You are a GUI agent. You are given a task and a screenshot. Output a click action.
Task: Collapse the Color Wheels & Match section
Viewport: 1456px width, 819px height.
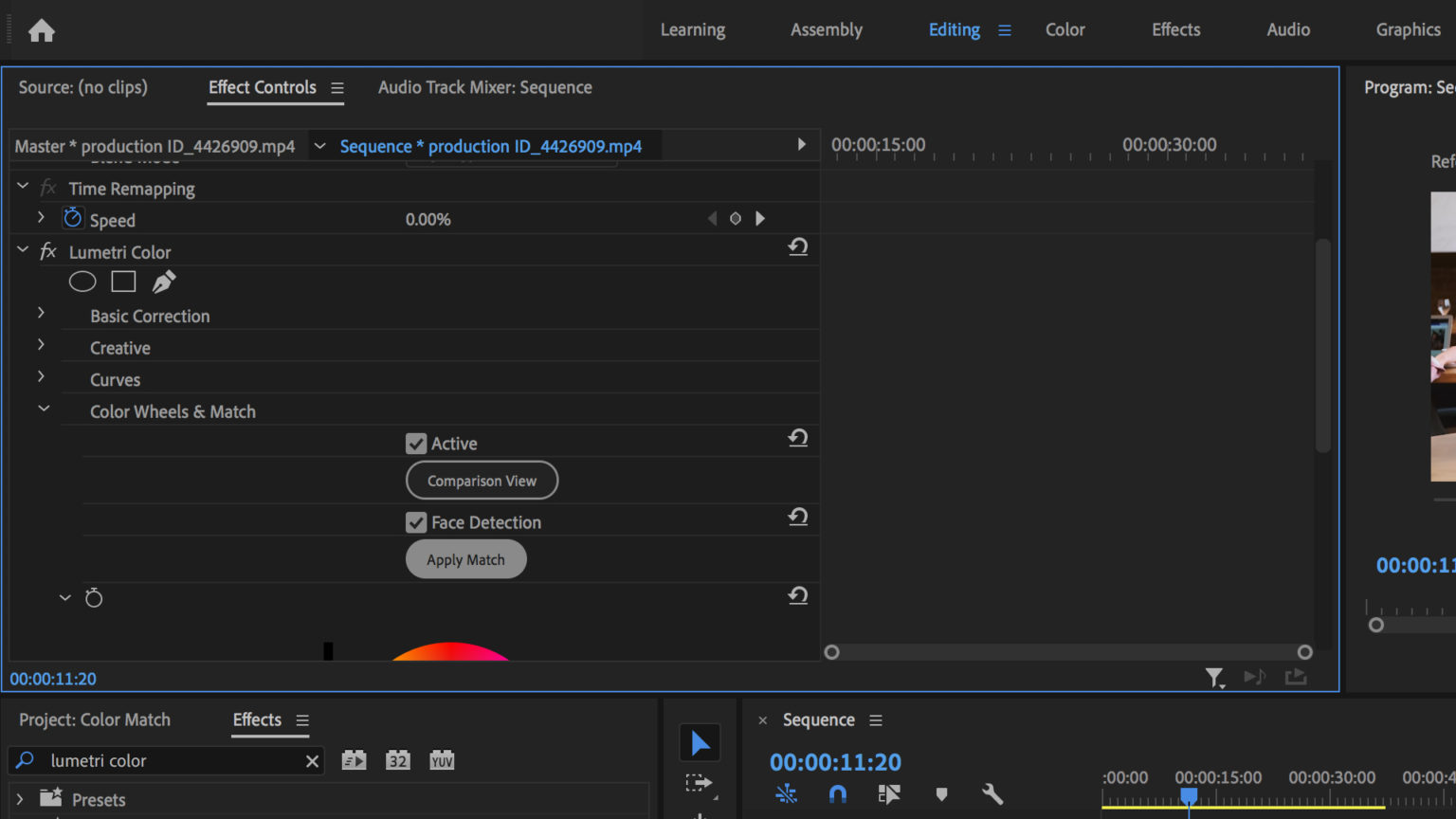point(44,409)
